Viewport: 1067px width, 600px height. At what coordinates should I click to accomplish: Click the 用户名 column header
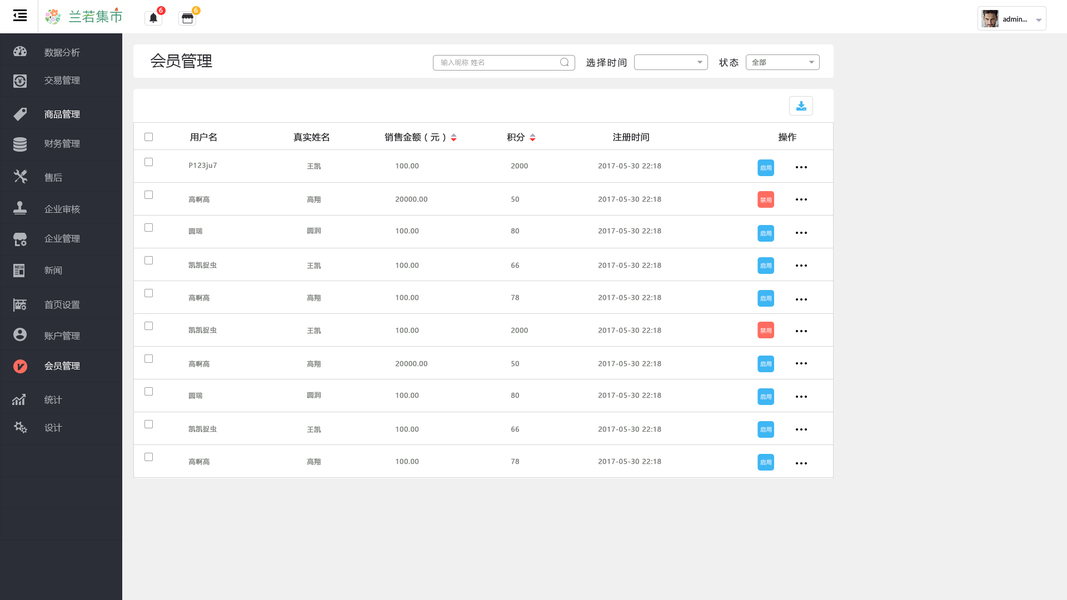tap(203, 137)
